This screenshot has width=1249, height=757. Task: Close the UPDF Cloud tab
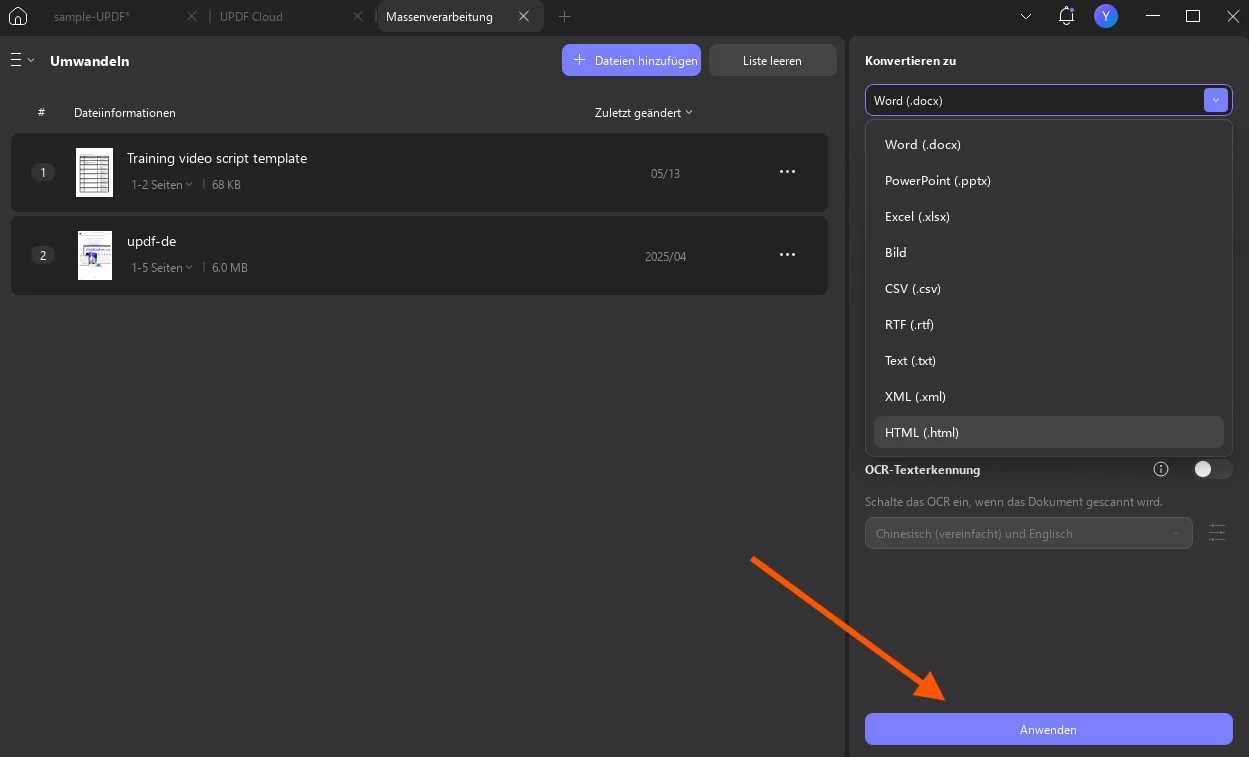pyautogui.click(x=357, y=17)
